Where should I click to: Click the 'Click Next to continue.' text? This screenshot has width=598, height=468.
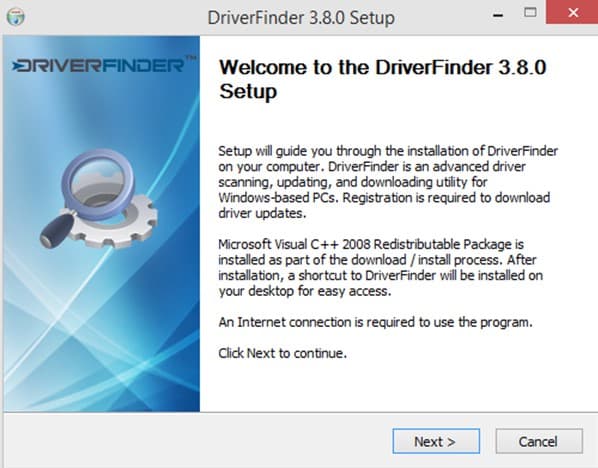point(283,353)
